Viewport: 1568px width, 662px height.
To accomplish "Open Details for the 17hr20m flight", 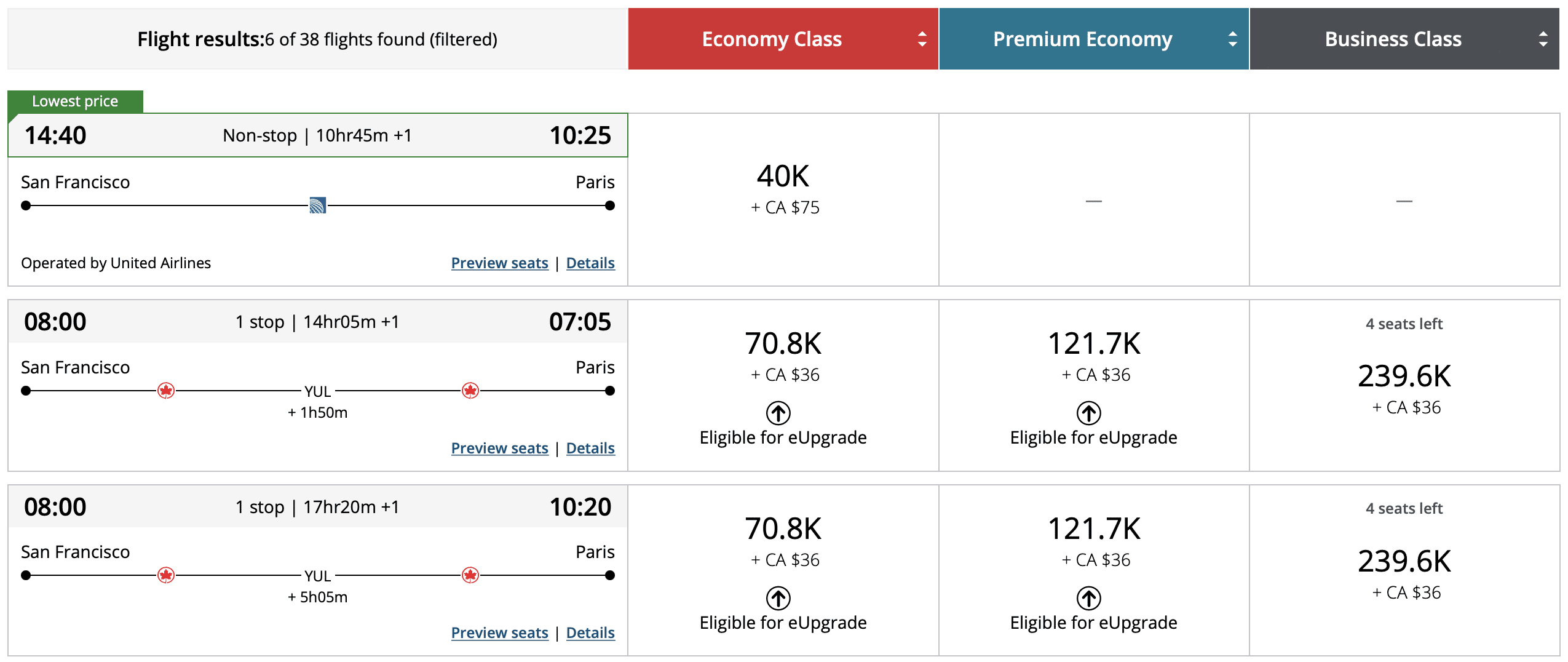I will pyautogui.click(x=590, y=633).
